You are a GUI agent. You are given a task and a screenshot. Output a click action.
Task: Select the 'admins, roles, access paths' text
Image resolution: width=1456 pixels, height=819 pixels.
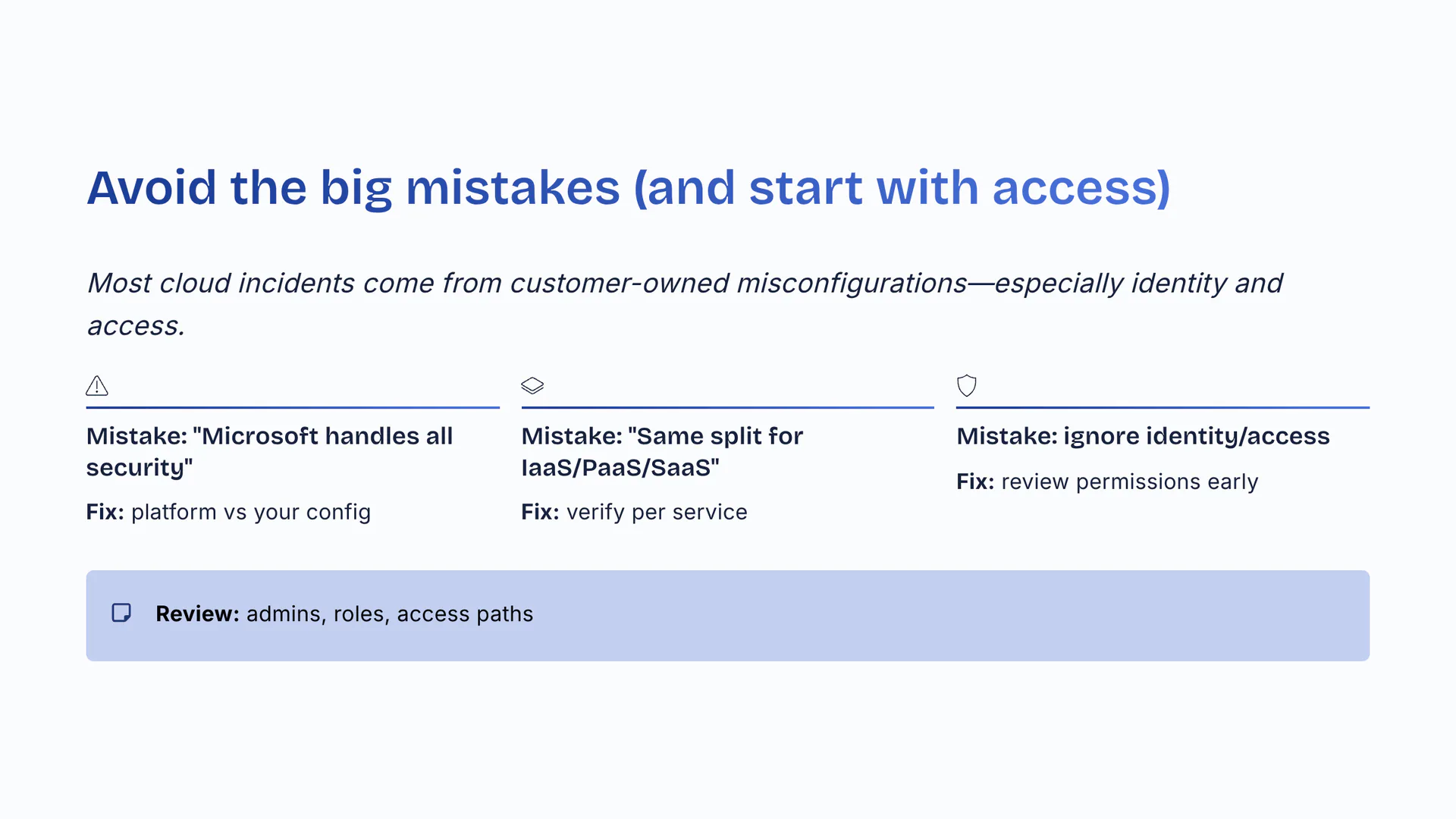click(x=389, y=613)
